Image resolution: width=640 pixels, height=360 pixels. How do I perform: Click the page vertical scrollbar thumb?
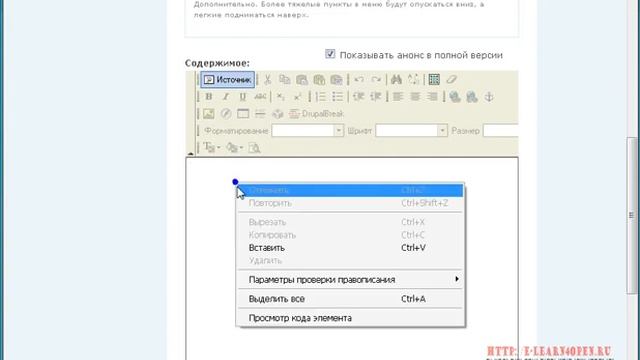pyautogui.click(x=632, y=216)
